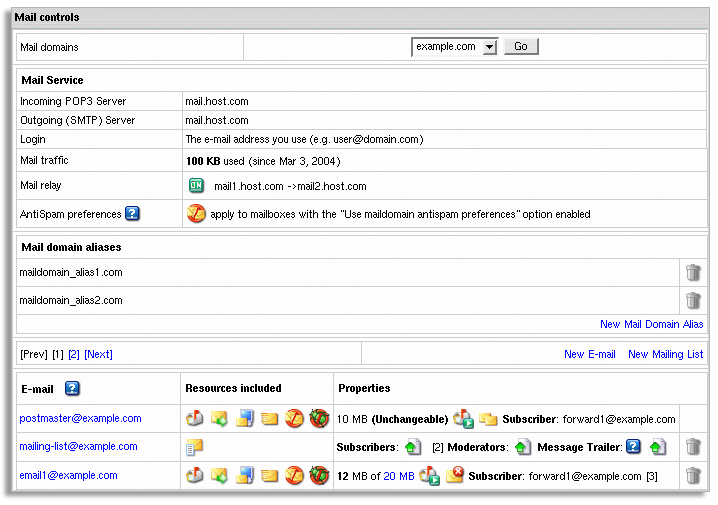
Task: Go to page [2] of e-mails
Action: (74, 354)
